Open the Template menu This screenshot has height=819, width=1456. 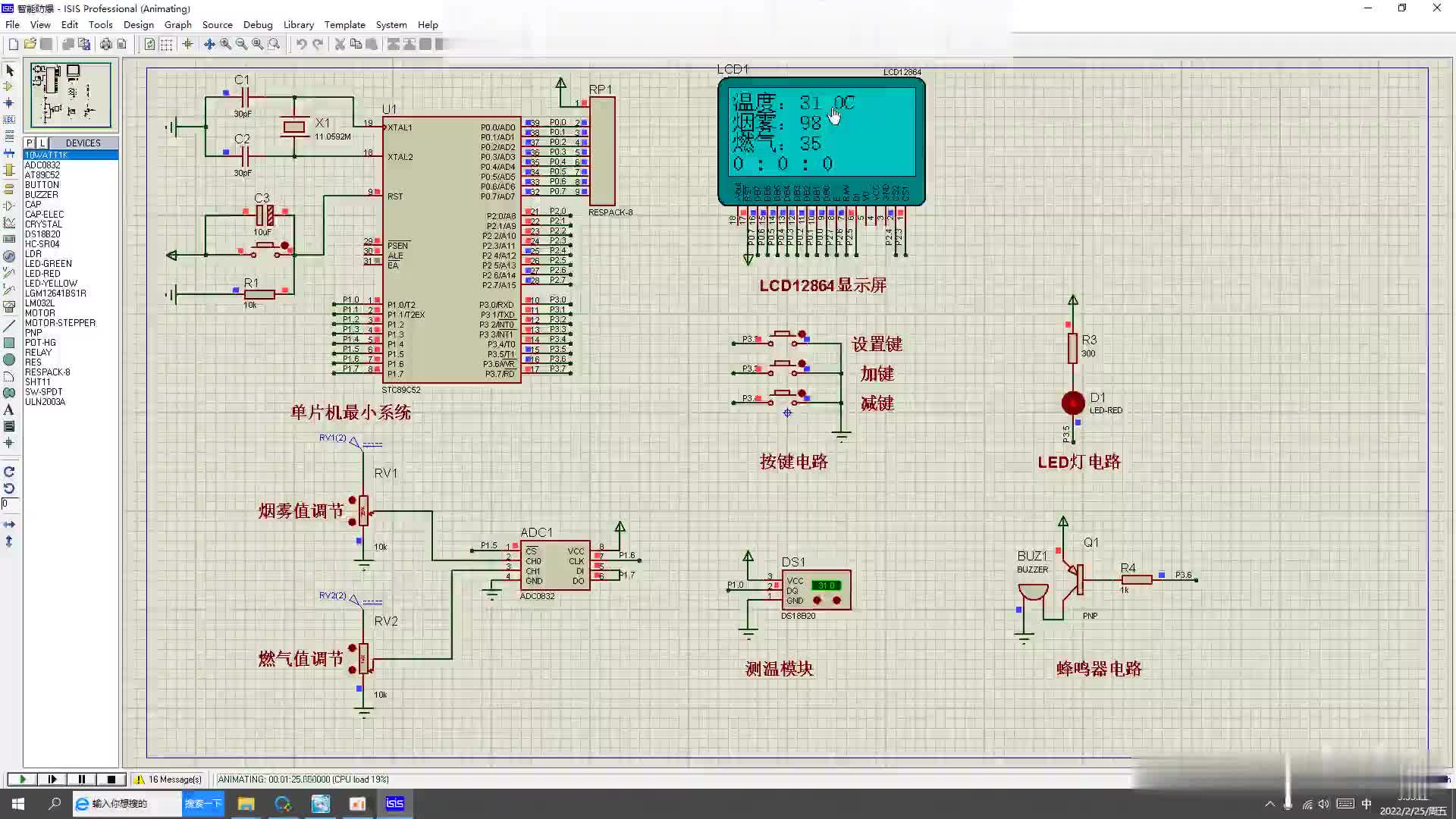point(345,24)
